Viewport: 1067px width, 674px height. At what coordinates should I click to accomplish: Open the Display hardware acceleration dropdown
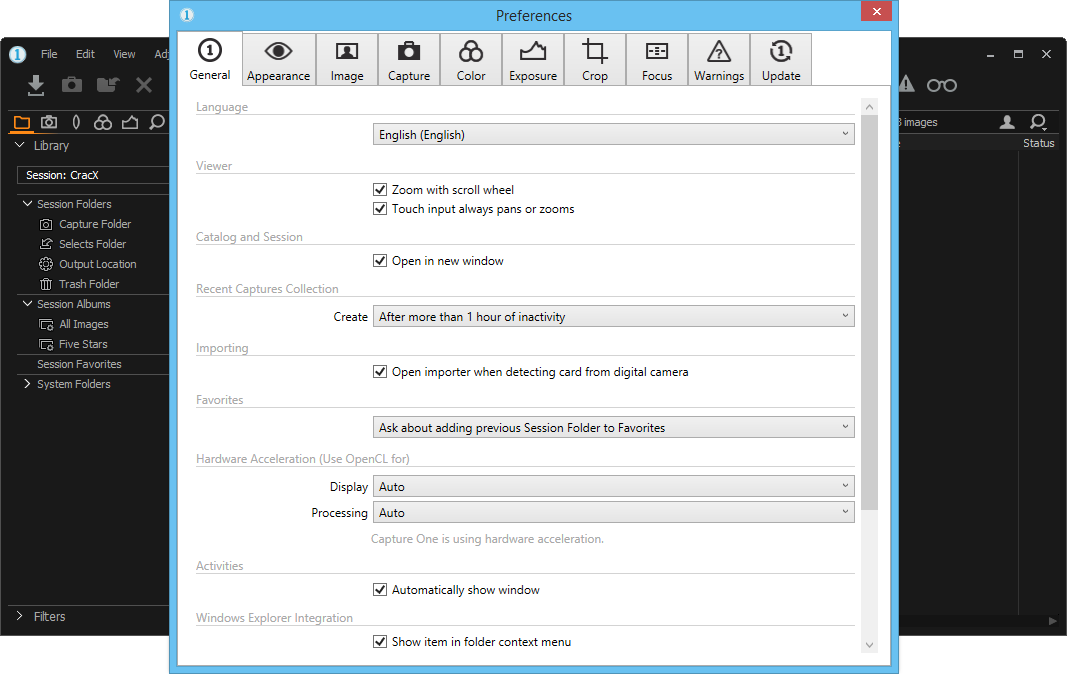click(x=613, y=486)
